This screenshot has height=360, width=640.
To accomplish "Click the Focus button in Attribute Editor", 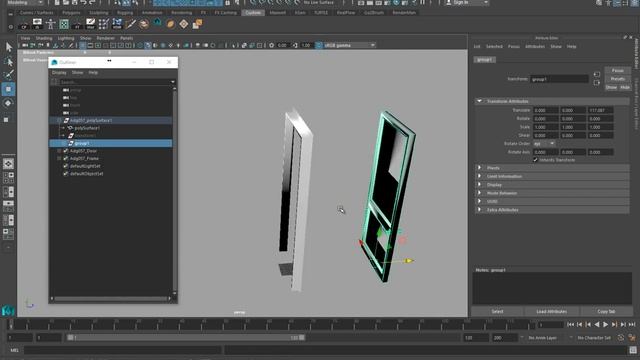I will click(x=618, y=71).
